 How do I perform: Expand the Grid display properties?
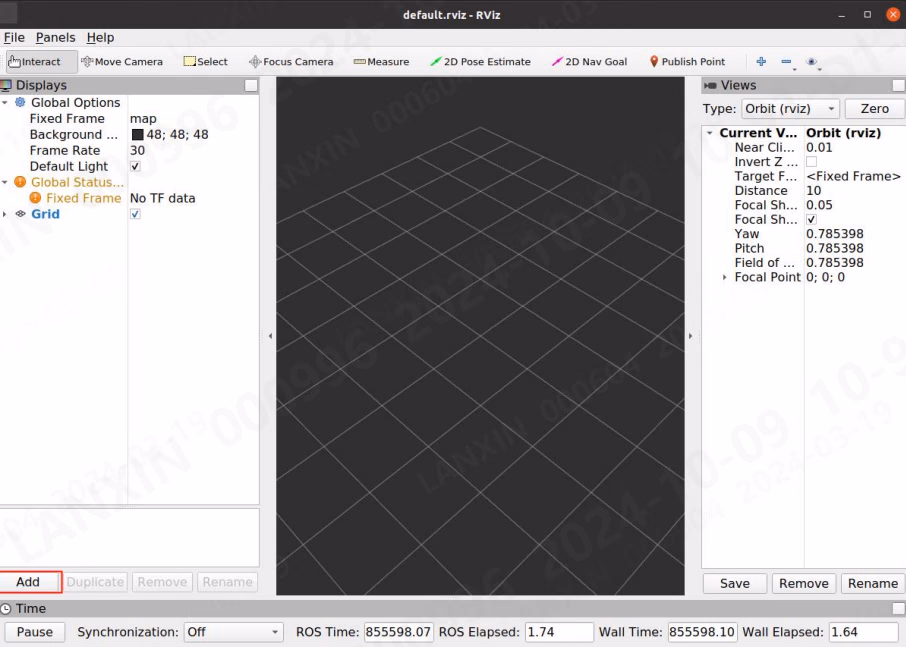tap(5, 214)
